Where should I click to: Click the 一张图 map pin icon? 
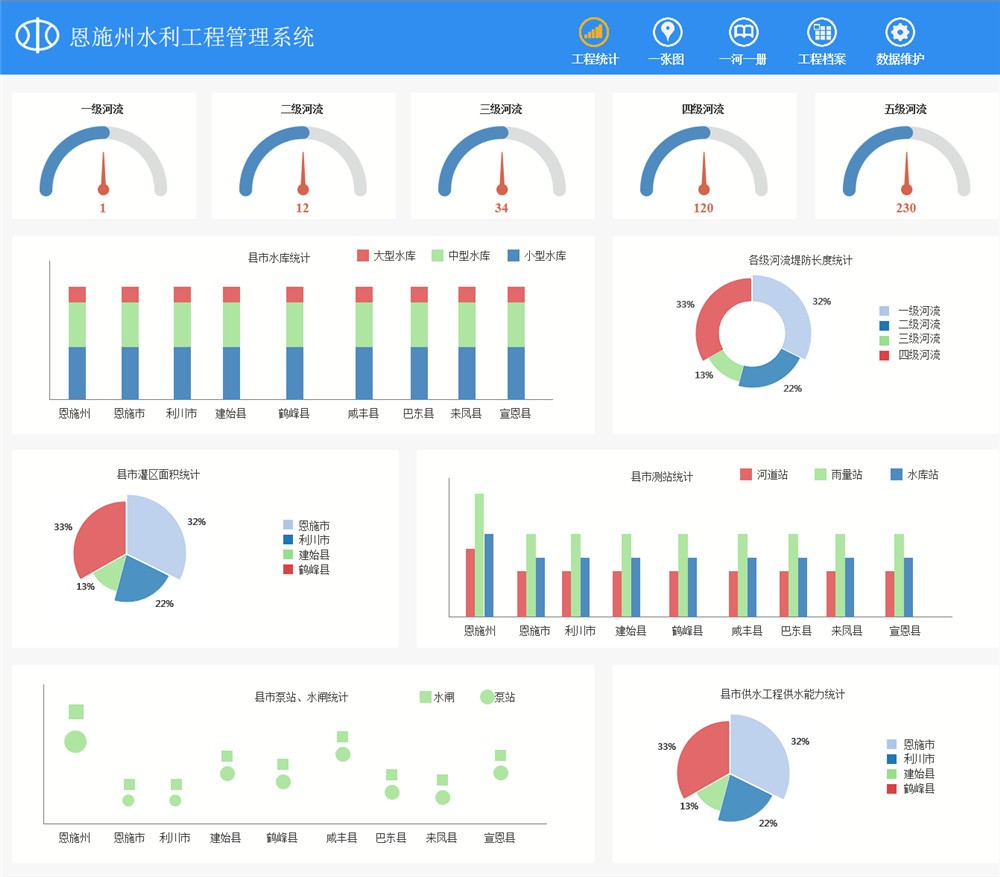[x=666, y=33]
